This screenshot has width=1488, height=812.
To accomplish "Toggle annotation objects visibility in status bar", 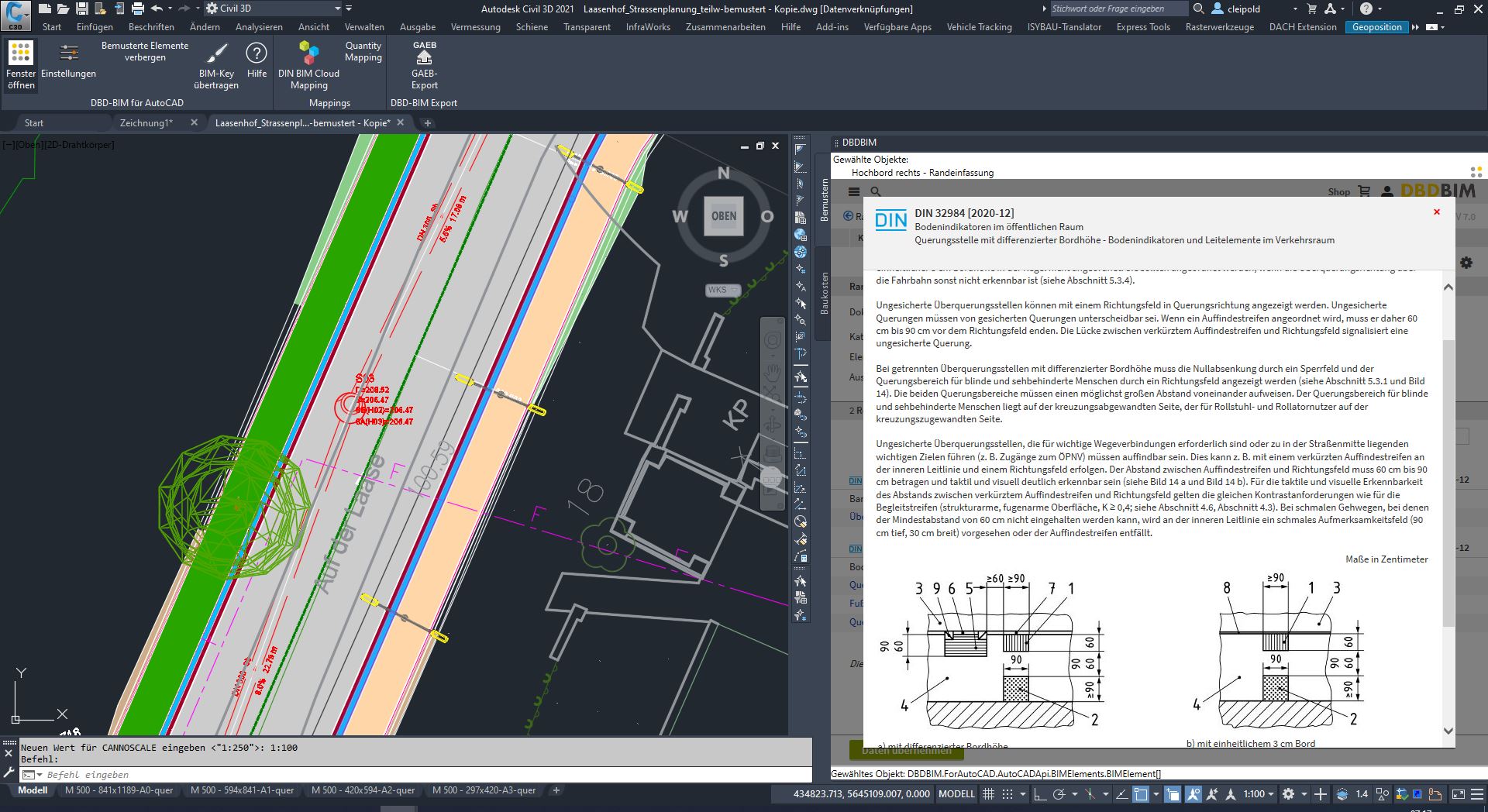I will tap(1193, 794).
